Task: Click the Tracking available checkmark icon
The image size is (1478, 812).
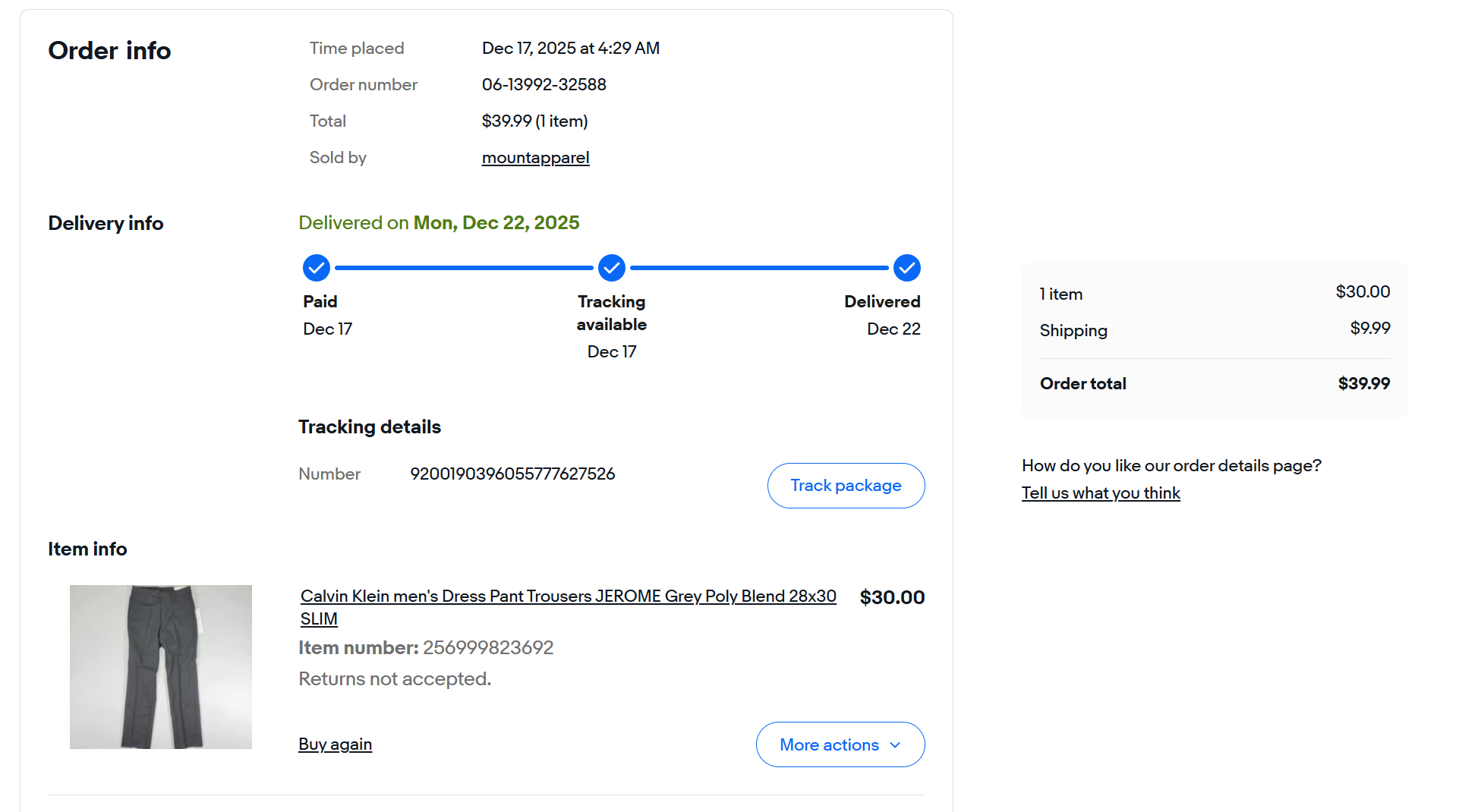Action: point(612,268)
